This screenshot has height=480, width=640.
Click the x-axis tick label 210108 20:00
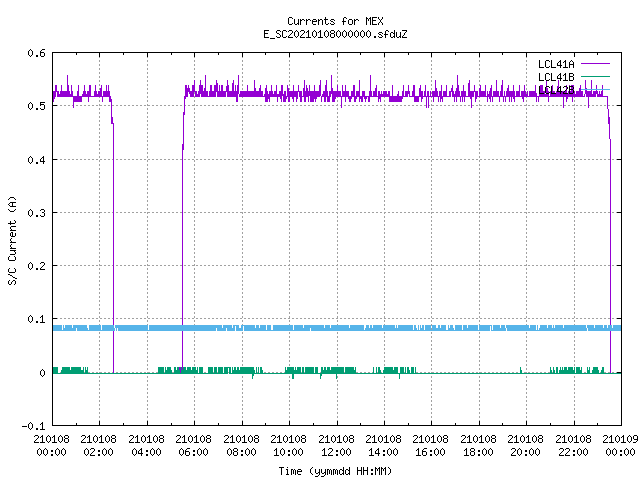coord(525,445)
